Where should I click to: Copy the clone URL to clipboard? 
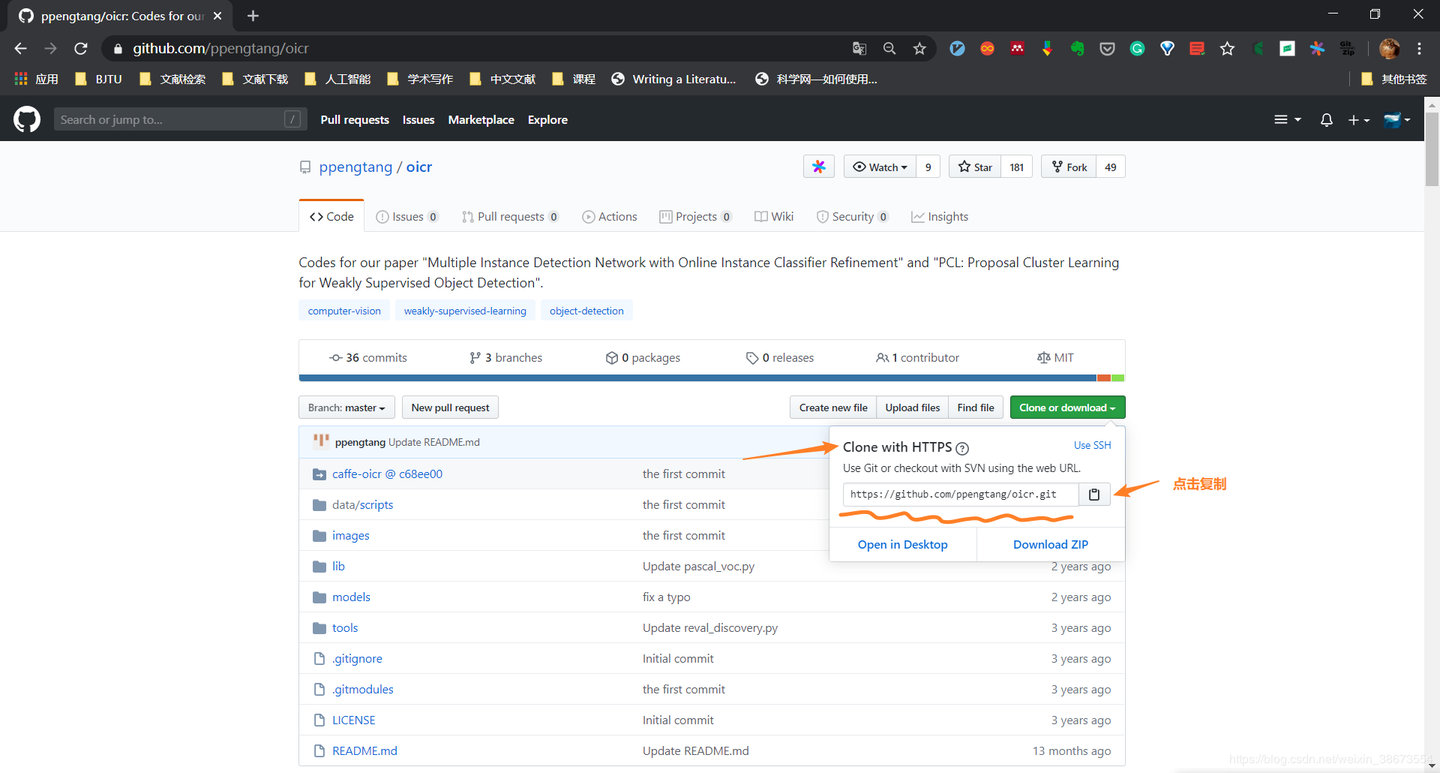coord(1094,494)
